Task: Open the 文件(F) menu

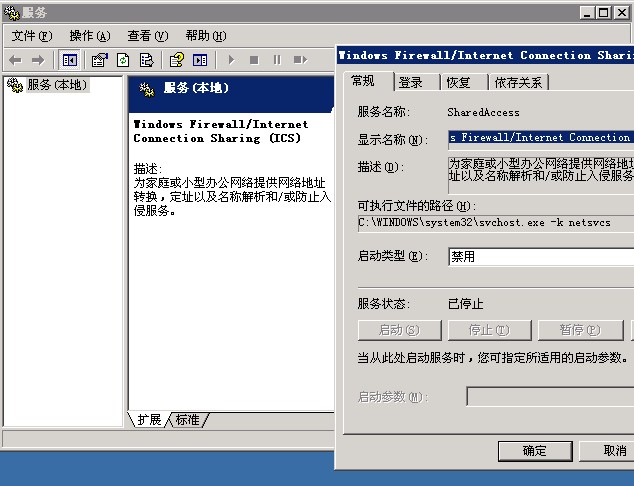Action: click(30, 35)
